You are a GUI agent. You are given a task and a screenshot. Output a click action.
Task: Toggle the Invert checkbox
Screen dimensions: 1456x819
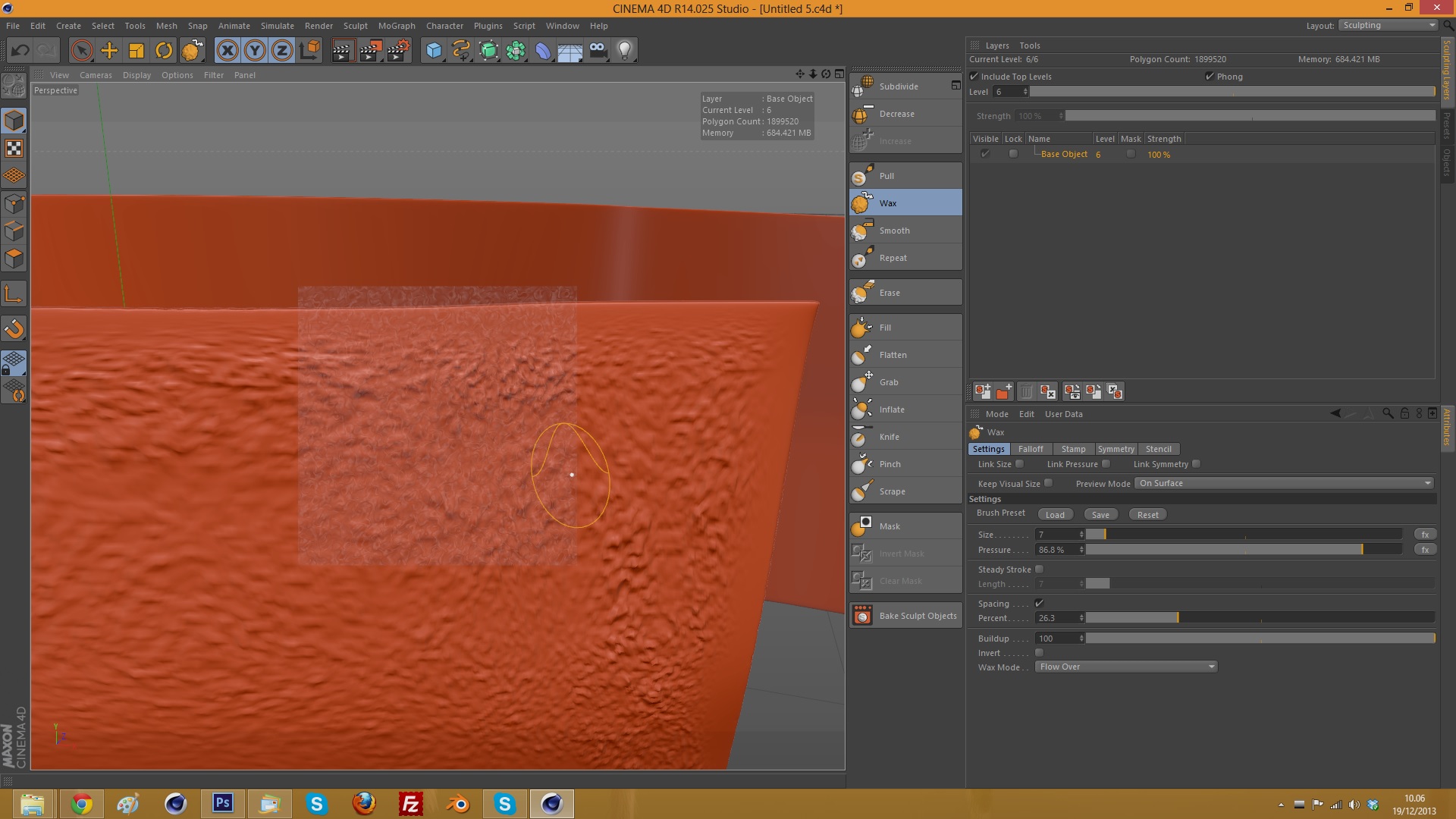pyautogui.click(x=1040, y=653)
